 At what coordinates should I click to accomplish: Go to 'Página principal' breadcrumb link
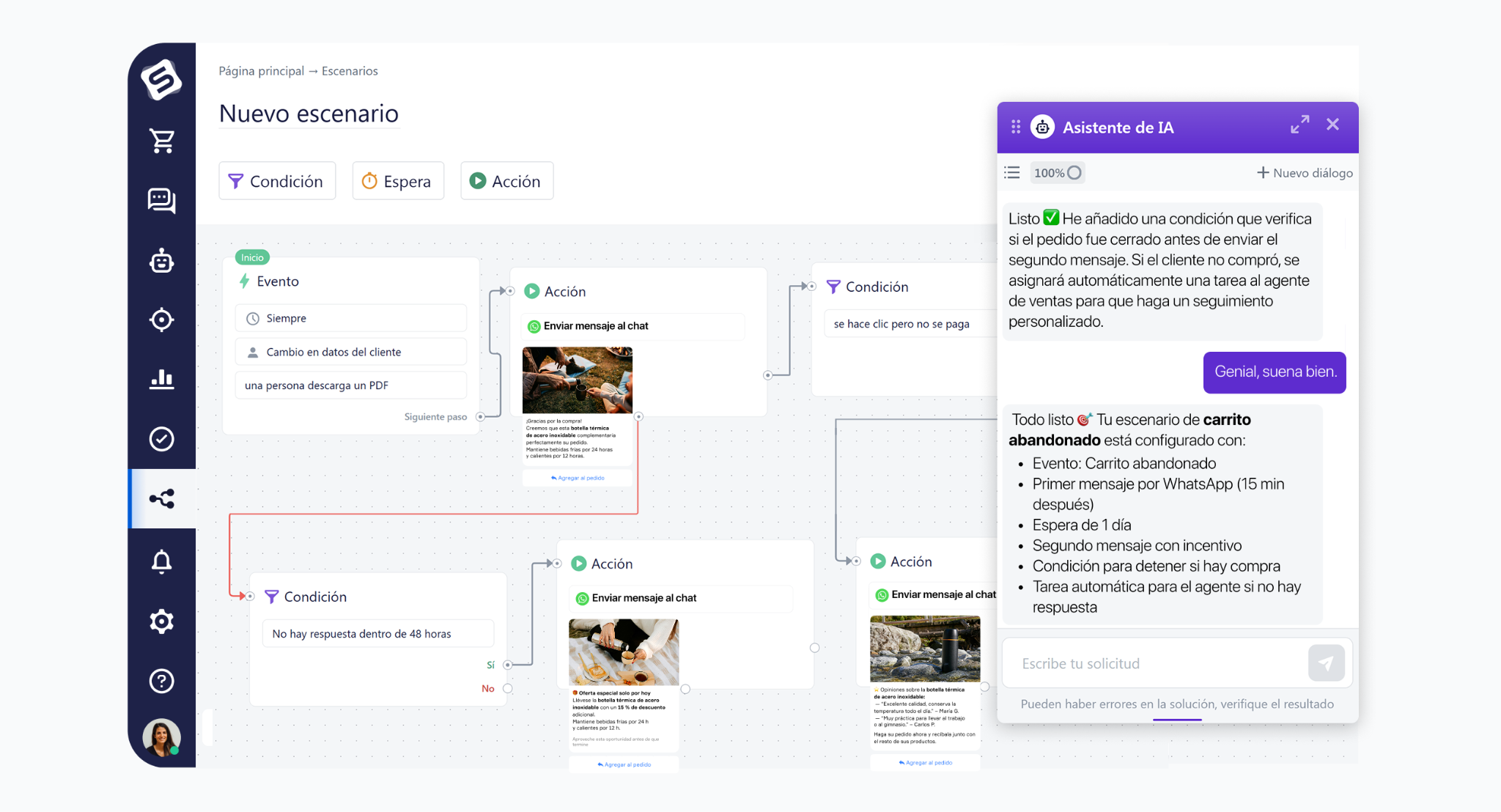click(x=261, y=71)
